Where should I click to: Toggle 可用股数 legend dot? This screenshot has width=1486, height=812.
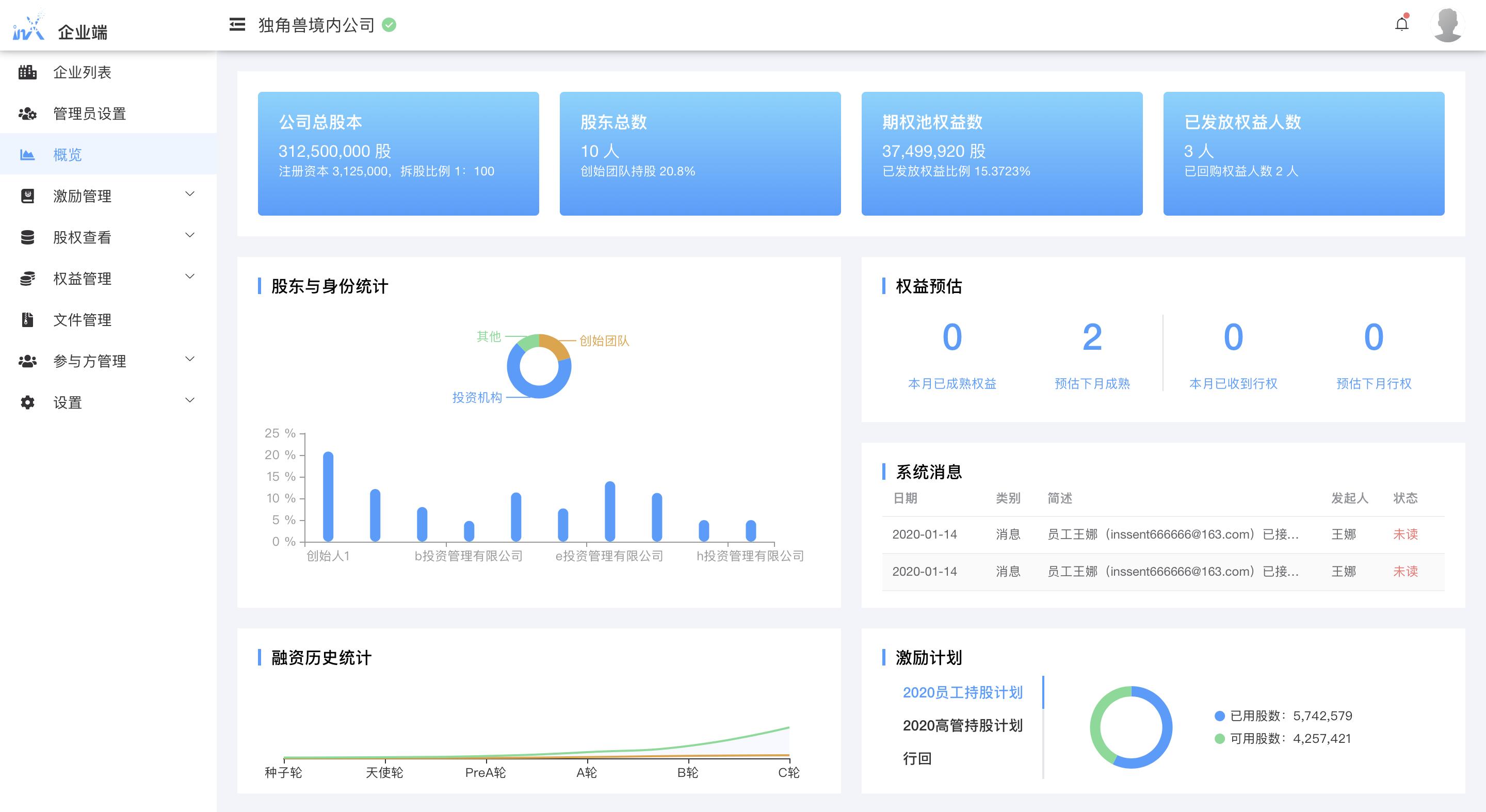click(1219, 739)
